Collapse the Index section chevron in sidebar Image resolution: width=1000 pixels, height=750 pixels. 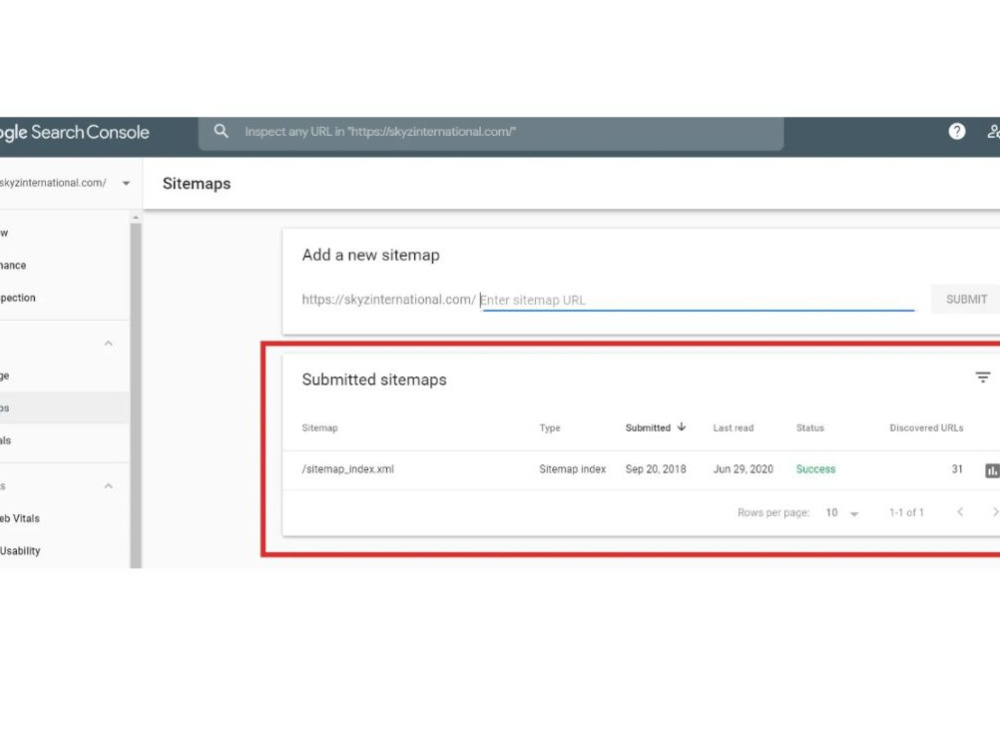(x=108, y=343)
